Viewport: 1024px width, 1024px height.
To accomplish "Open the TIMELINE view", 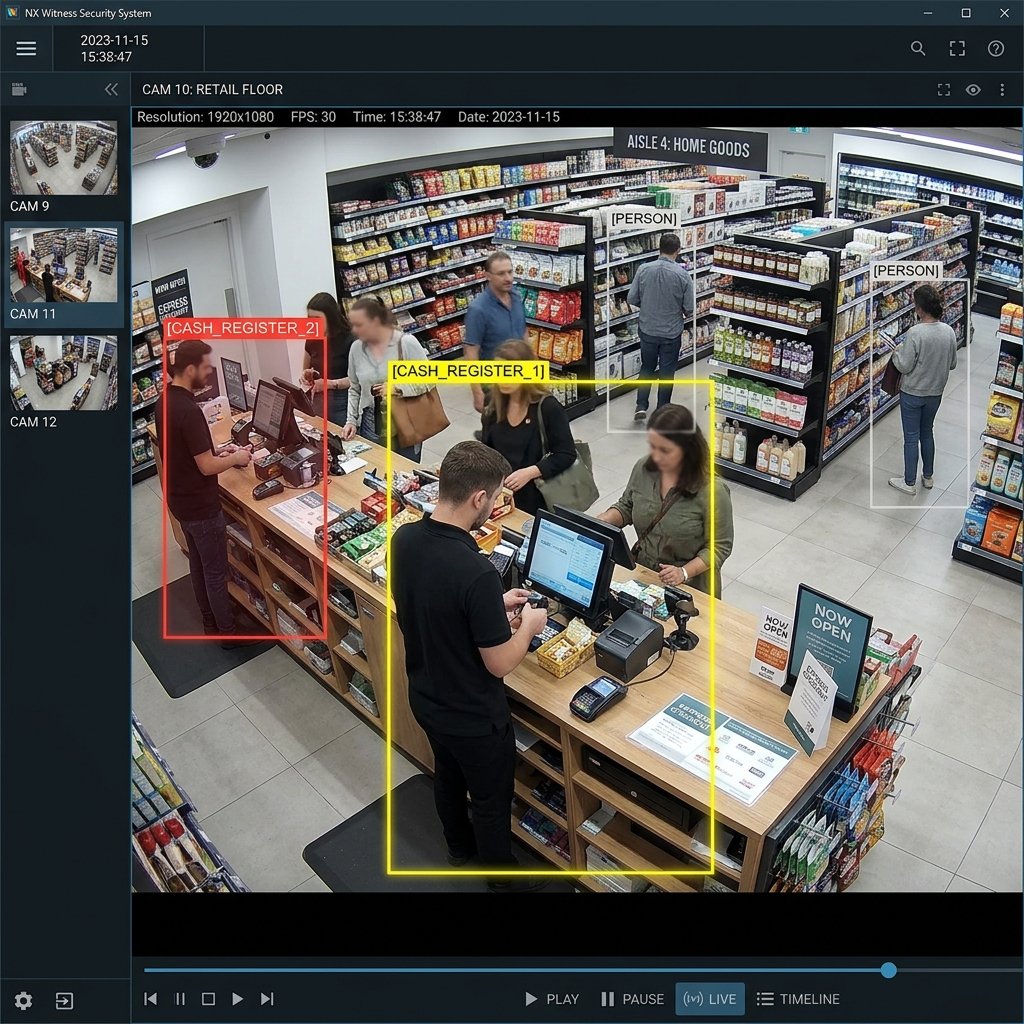I will [798, 999].
